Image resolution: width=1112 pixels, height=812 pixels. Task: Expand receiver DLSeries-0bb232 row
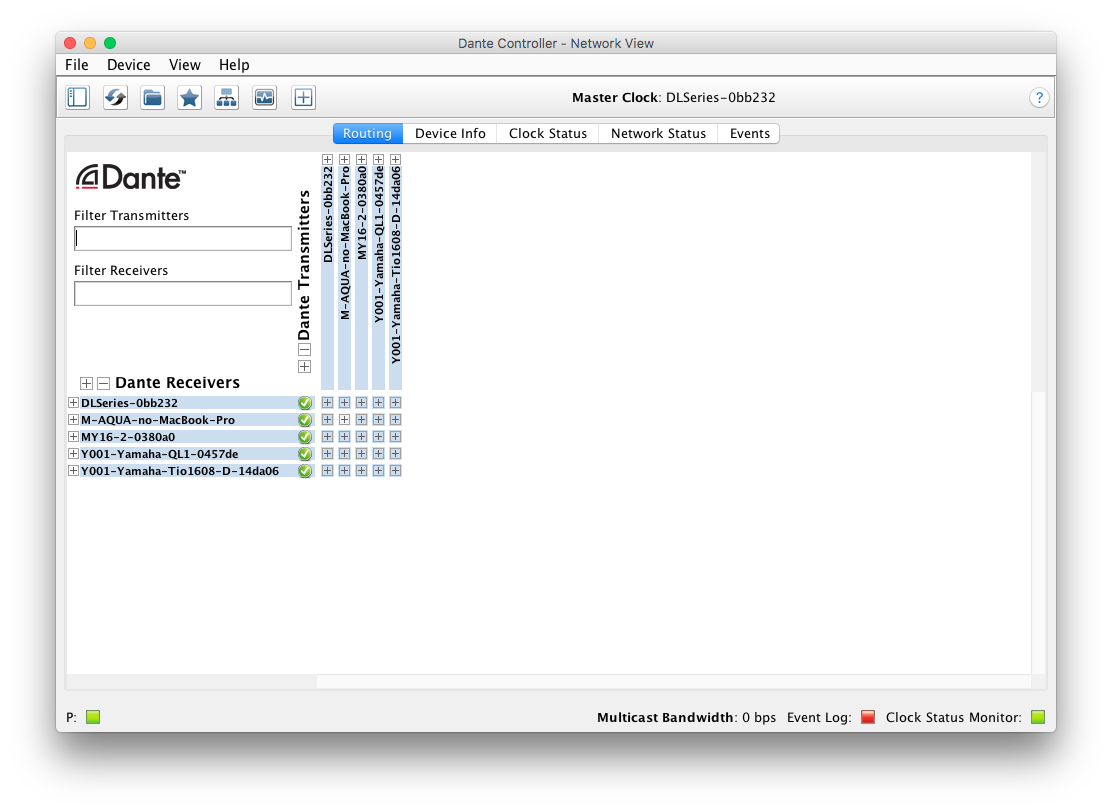click(73, 403)
